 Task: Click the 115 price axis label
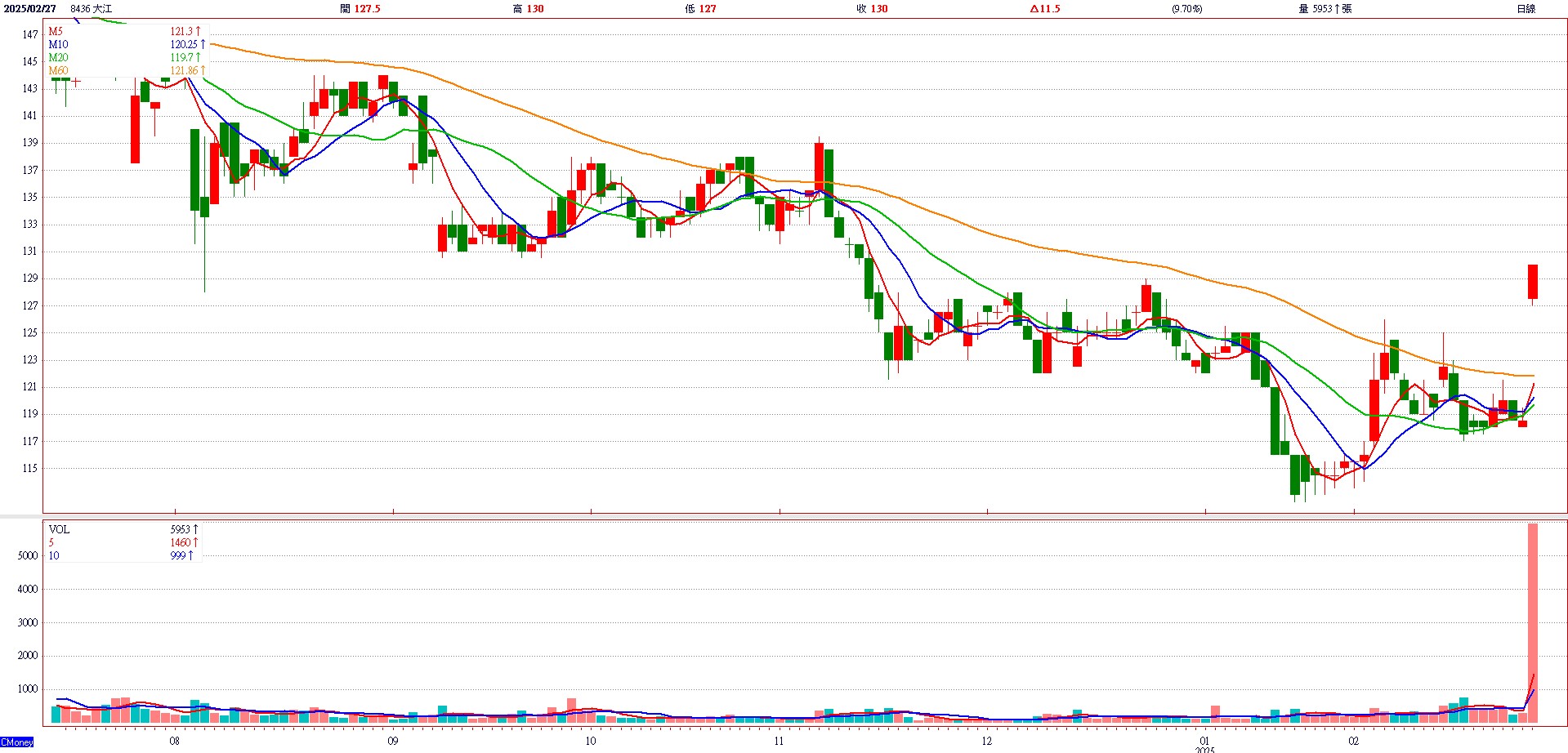click(30, 468)
